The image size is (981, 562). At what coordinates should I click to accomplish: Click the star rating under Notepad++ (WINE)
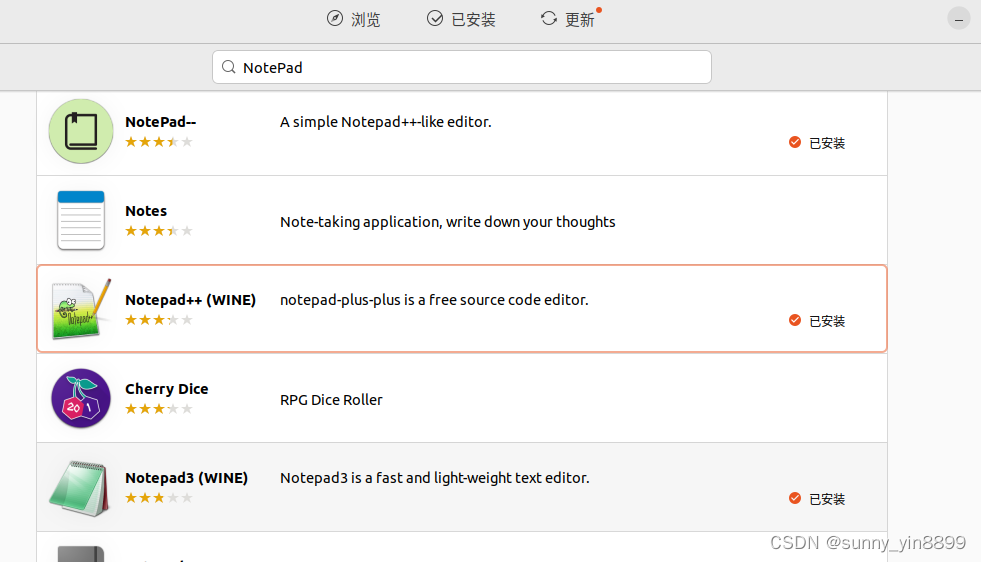[x=159, y=320]
